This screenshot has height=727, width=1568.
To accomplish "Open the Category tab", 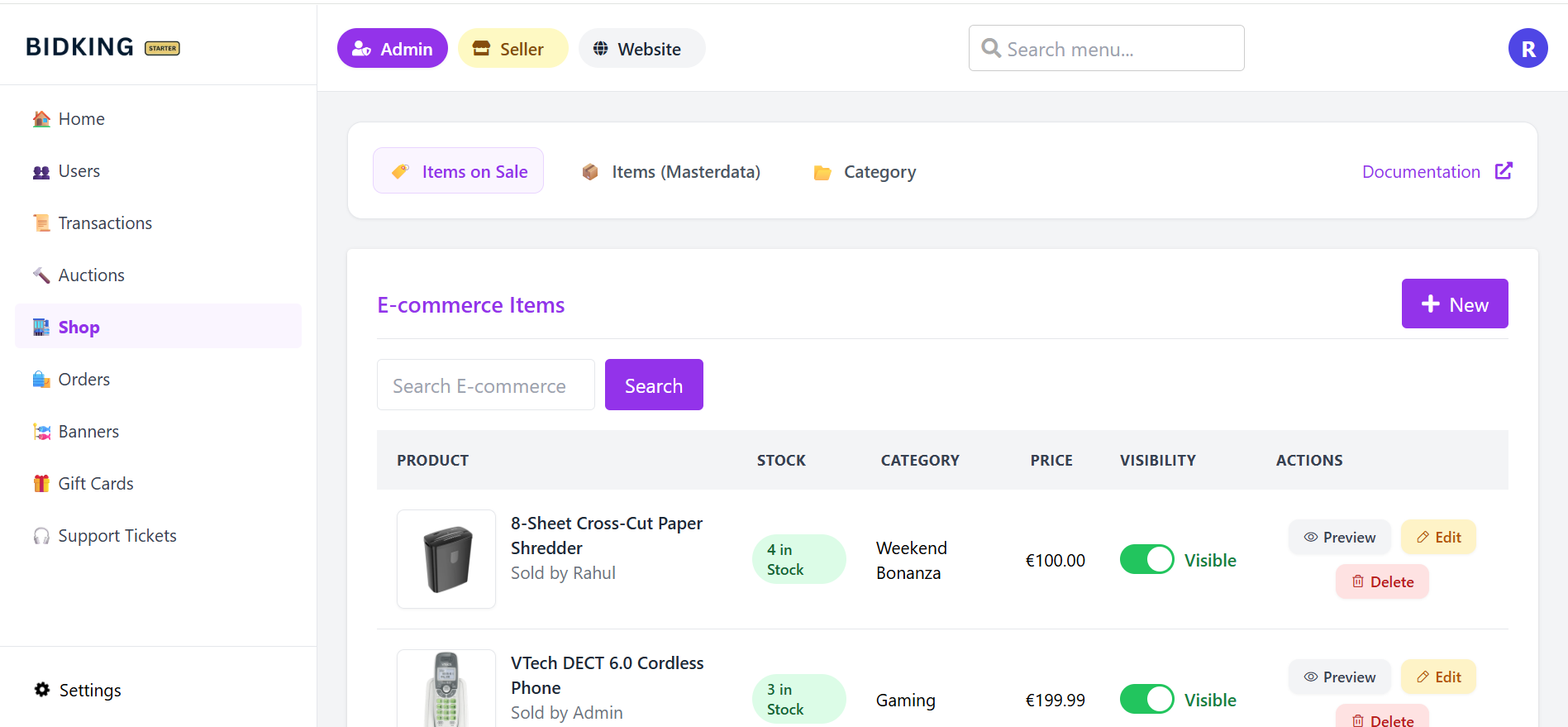I will point(865,171).
